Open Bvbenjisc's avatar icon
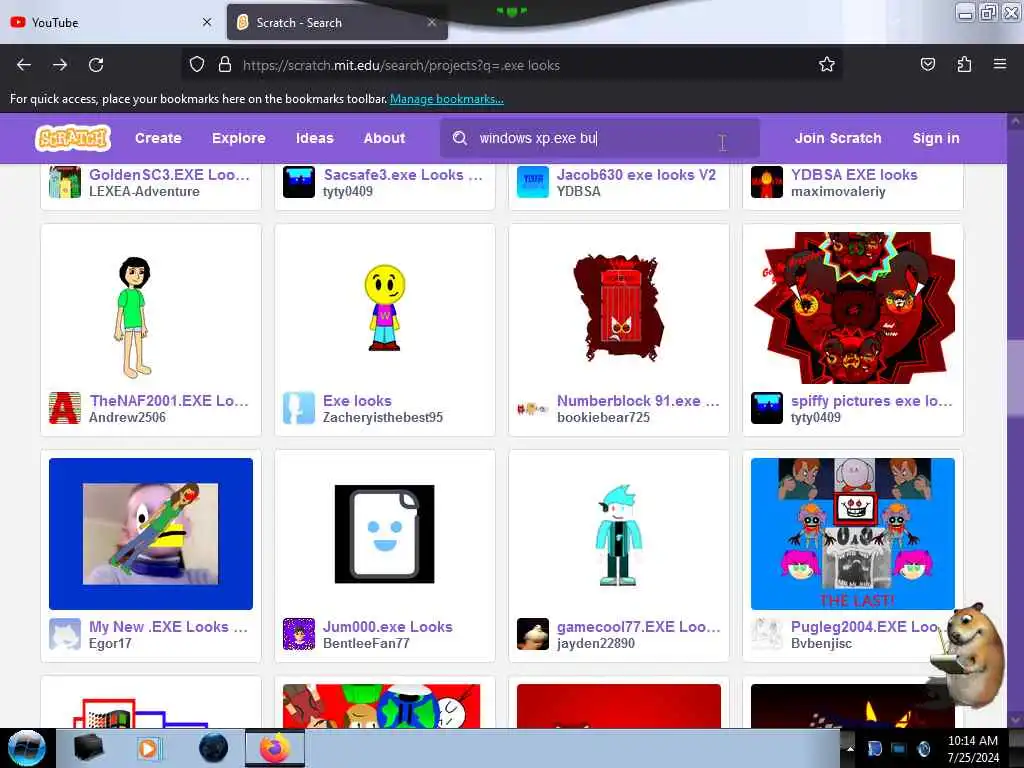The image size is (1024, 768). pos(767,634)
